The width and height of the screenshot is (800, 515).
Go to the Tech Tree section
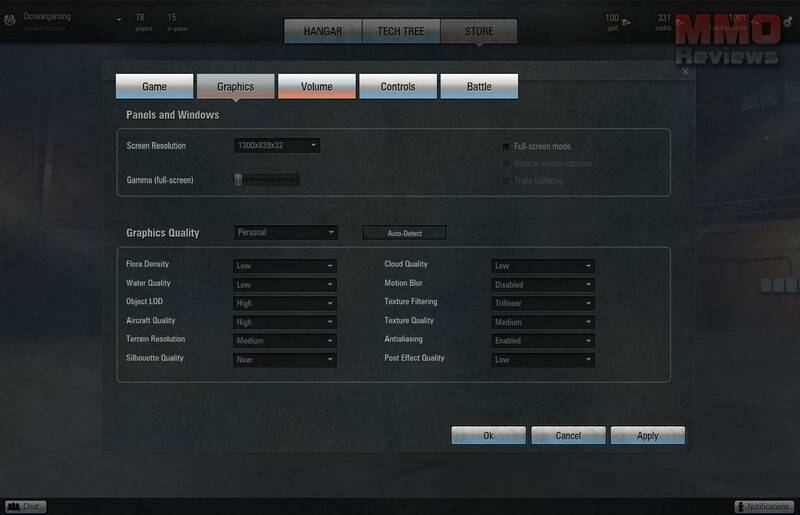[x=400, y=31]
